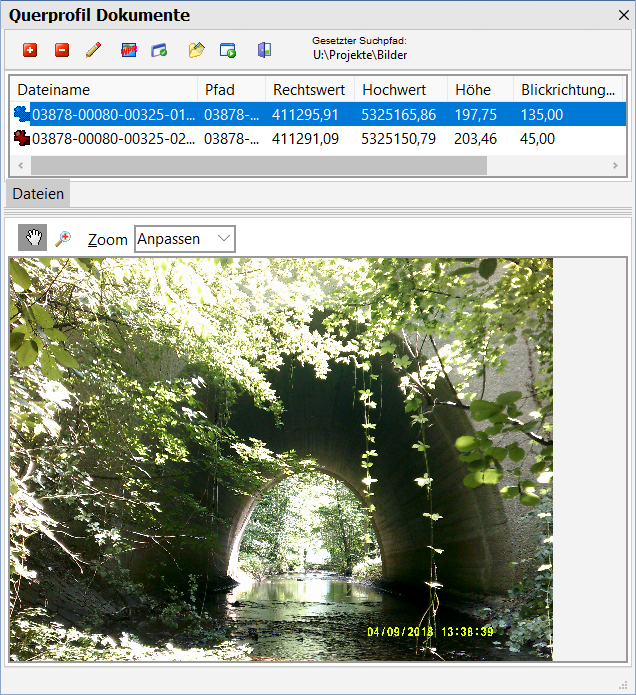Screen dimensions: 636x695
Task: Click the pencil edit icon
Action: point(94,49)
